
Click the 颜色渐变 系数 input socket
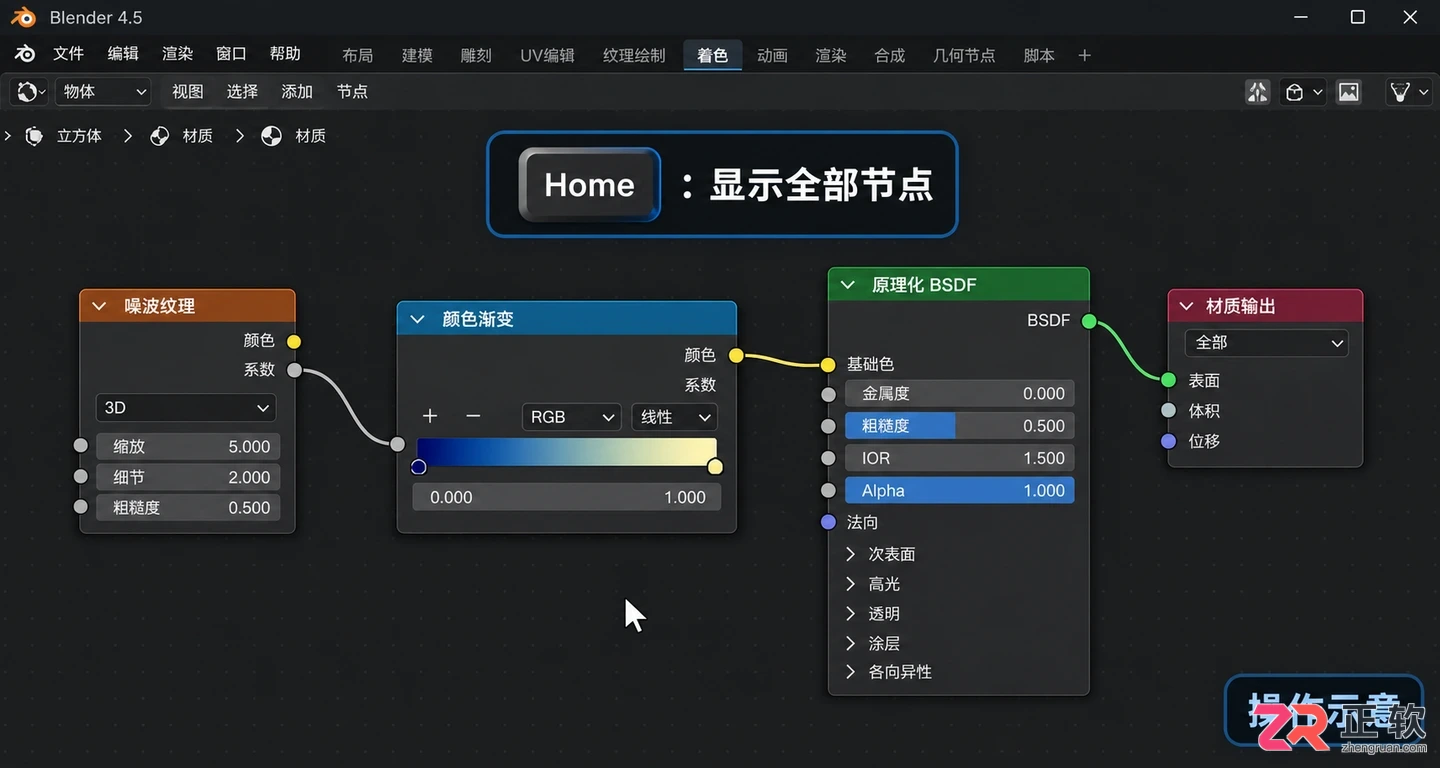click(x=398, y=444)
